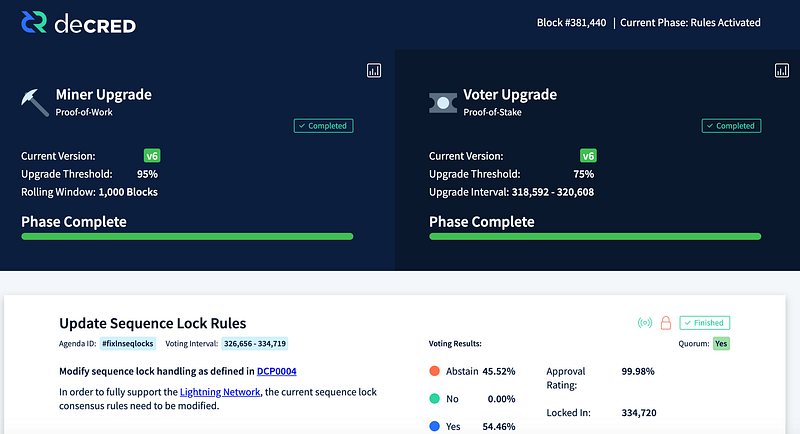Viewport: 800px width, 434px height.
Task: Click the green No legend dot
Action: [435, 398]
